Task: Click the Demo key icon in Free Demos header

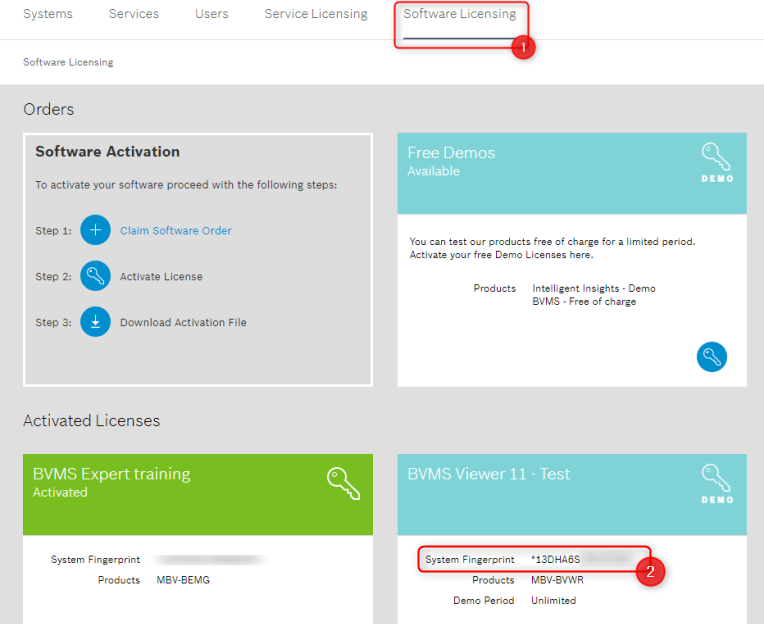Action: coord(716,161)
